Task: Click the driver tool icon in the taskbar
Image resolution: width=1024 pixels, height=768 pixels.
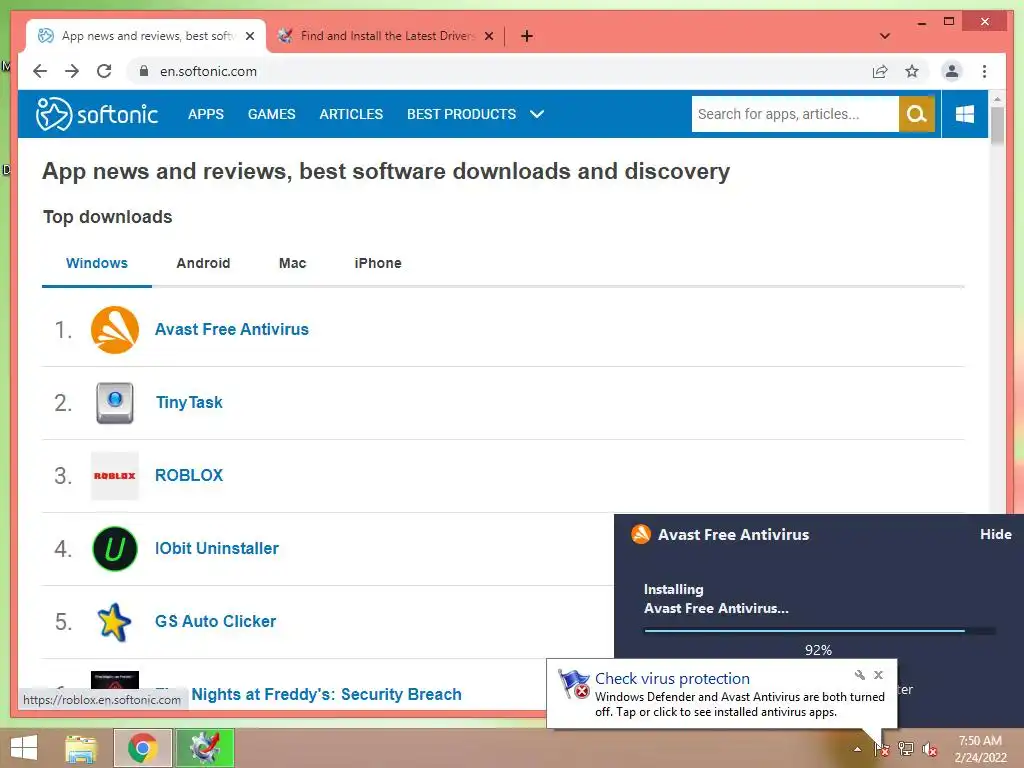Action: tap(204, 748)
